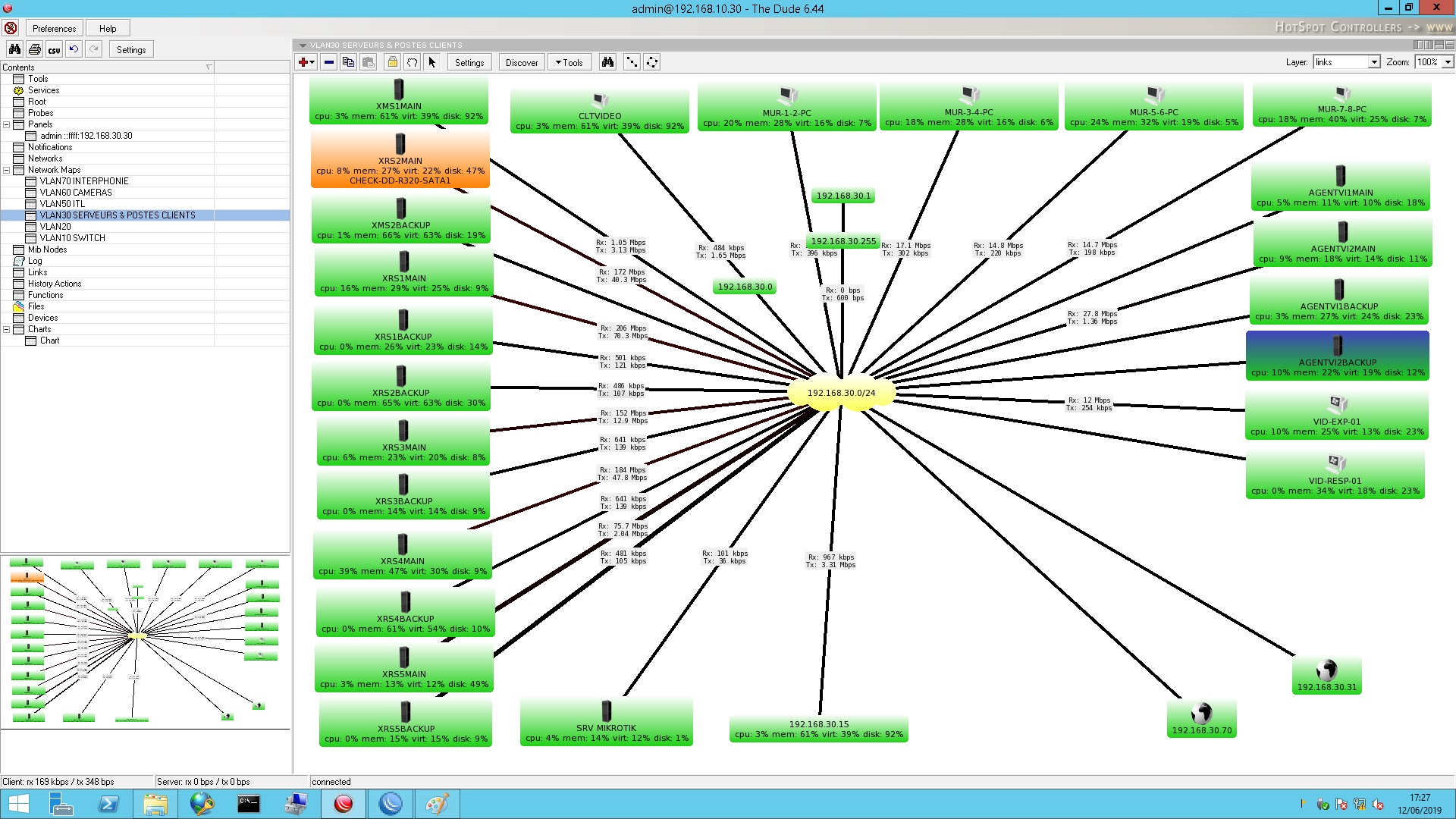Click the CLTVIDEO workstation node
Screen dimensions: 1456x819
click(600, 109)
